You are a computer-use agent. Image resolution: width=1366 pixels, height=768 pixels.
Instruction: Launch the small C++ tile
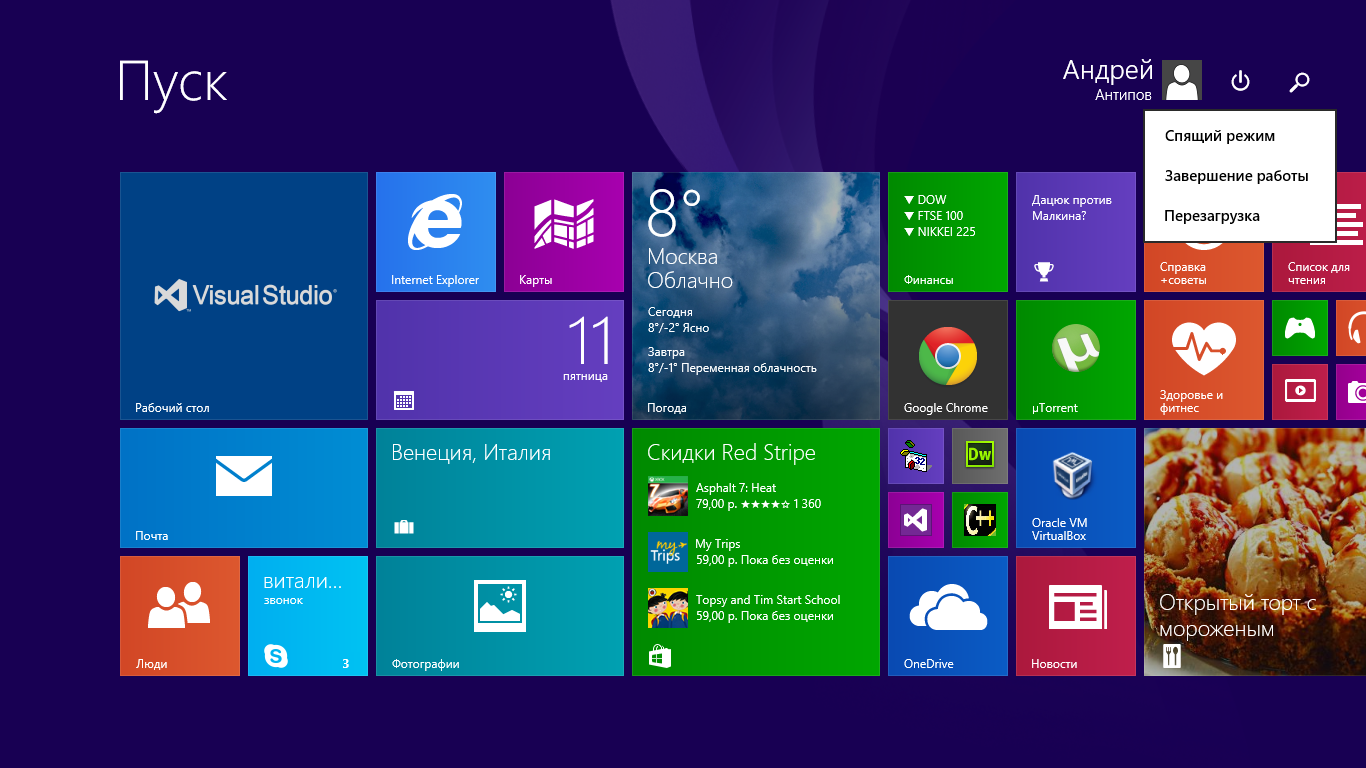click(979, 520)
